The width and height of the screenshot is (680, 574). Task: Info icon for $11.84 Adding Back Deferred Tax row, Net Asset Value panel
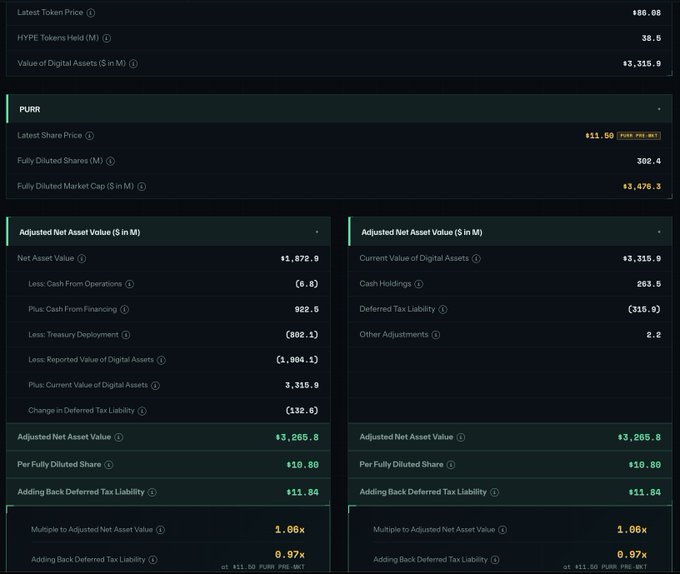pos(152,492)
